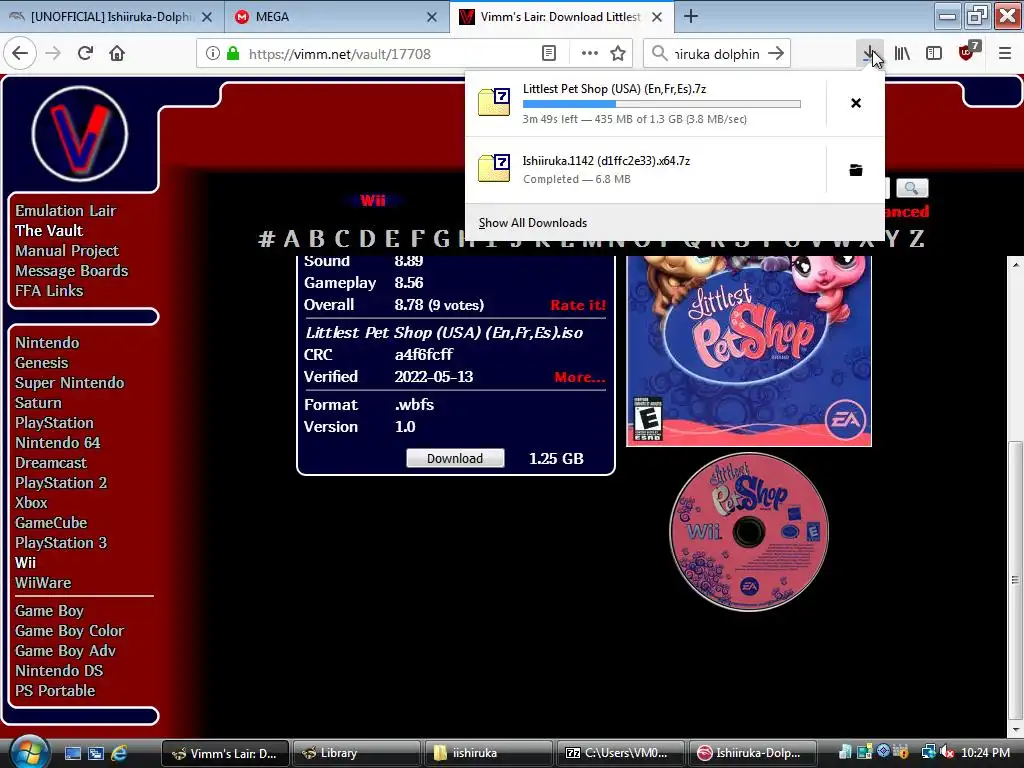Click Show Desktop quick launch icon
1024x768 pixels.
point(72,753)
